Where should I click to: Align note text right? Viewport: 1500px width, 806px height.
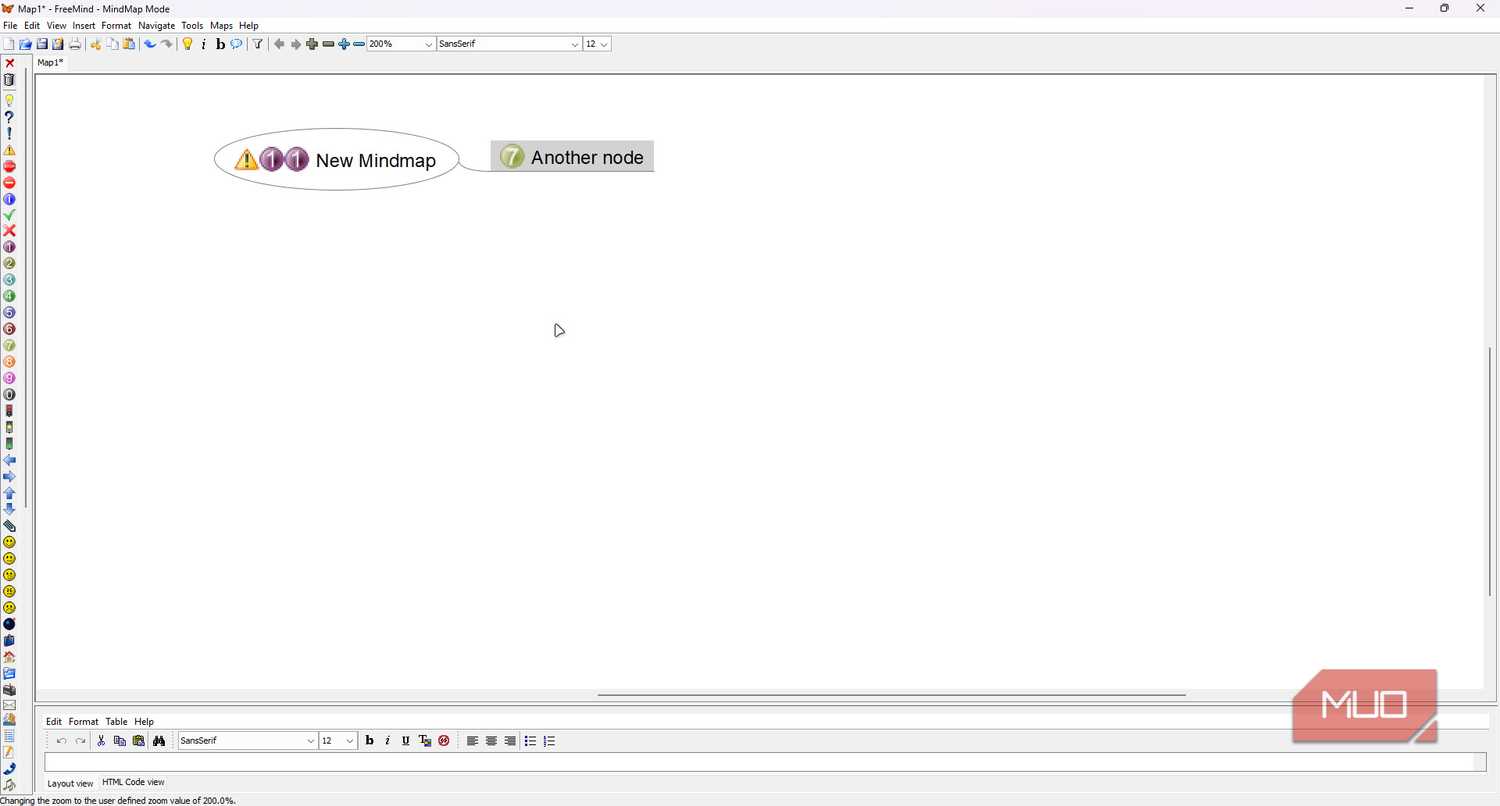510,741
